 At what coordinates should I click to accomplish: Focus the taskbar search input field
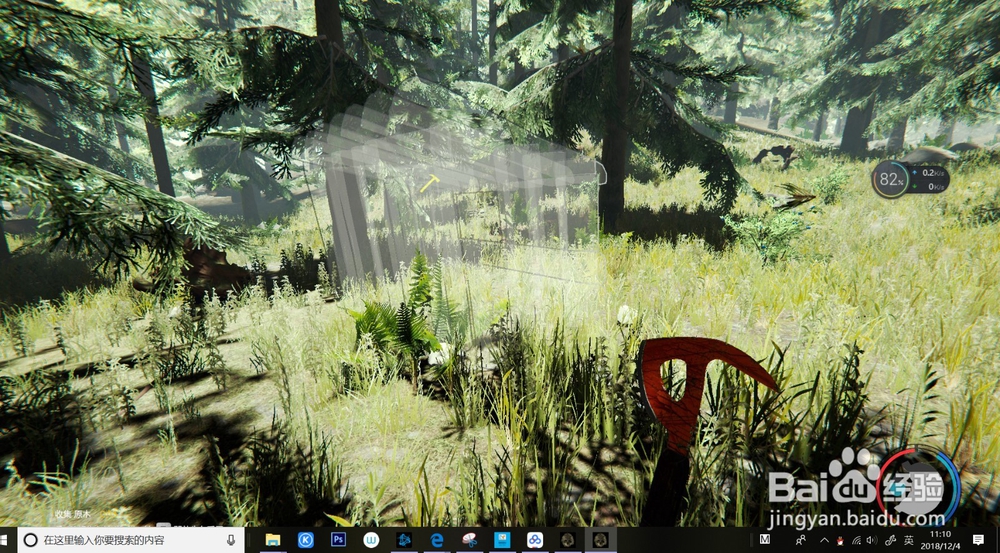point(131,540)
